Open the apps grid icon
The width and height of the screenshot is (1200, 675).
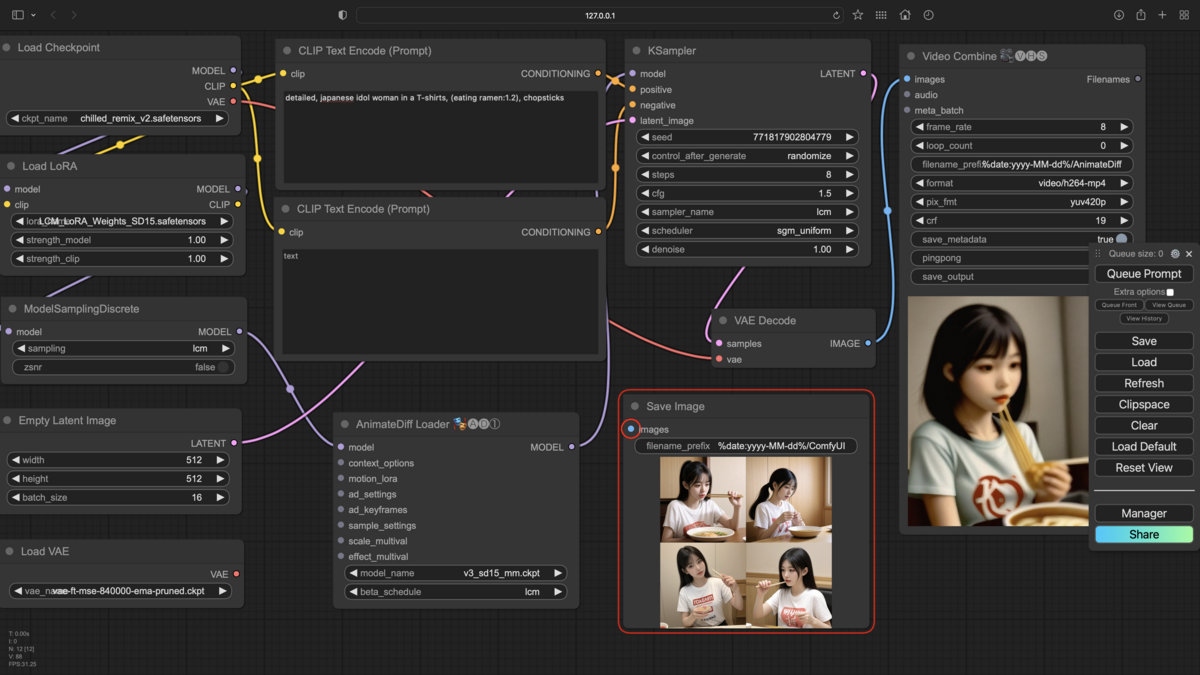[881, 15]
